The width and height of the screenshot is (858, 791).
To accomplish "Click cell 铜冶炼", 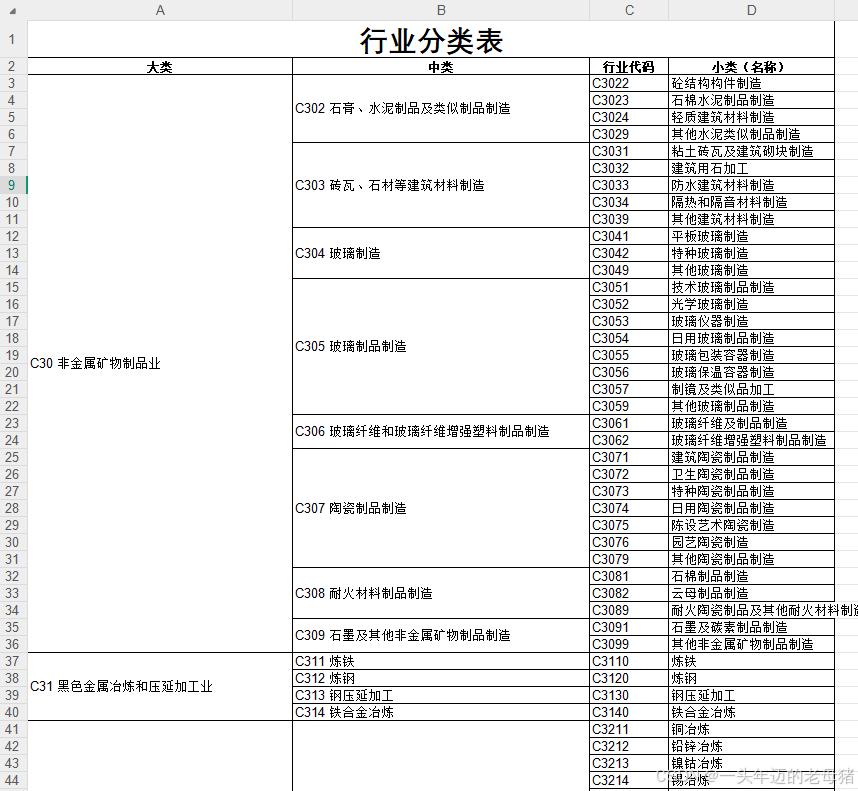I will click(x=751, y=729).
